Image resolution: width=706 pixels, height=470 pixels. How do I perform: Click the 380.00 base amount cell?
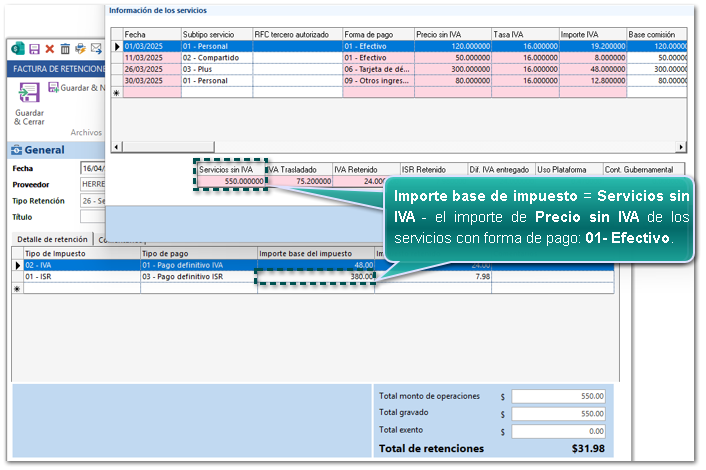[316, 276]
